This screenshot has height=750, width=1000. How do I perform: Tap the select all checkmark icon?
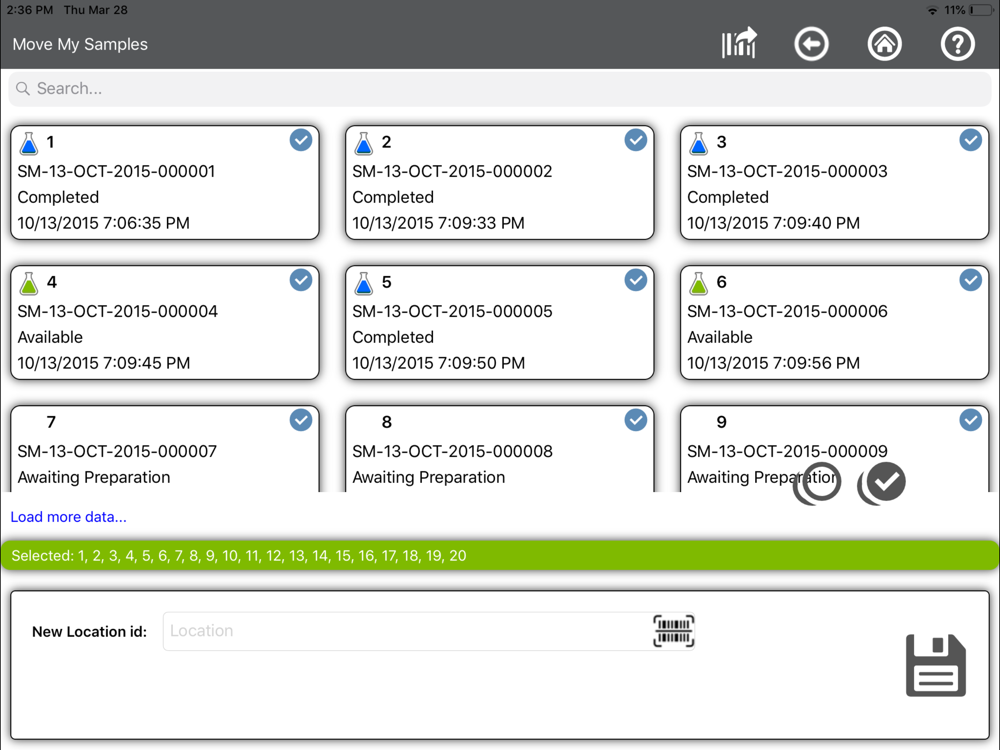point(883,483)
